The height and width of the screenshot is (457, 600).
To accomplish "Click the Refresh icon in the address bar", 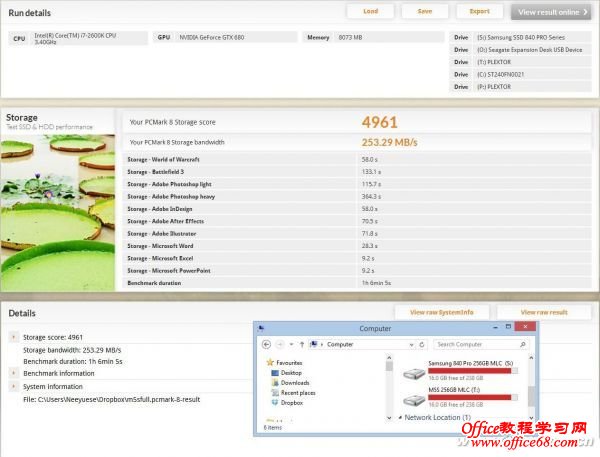I will click(422, 344).
